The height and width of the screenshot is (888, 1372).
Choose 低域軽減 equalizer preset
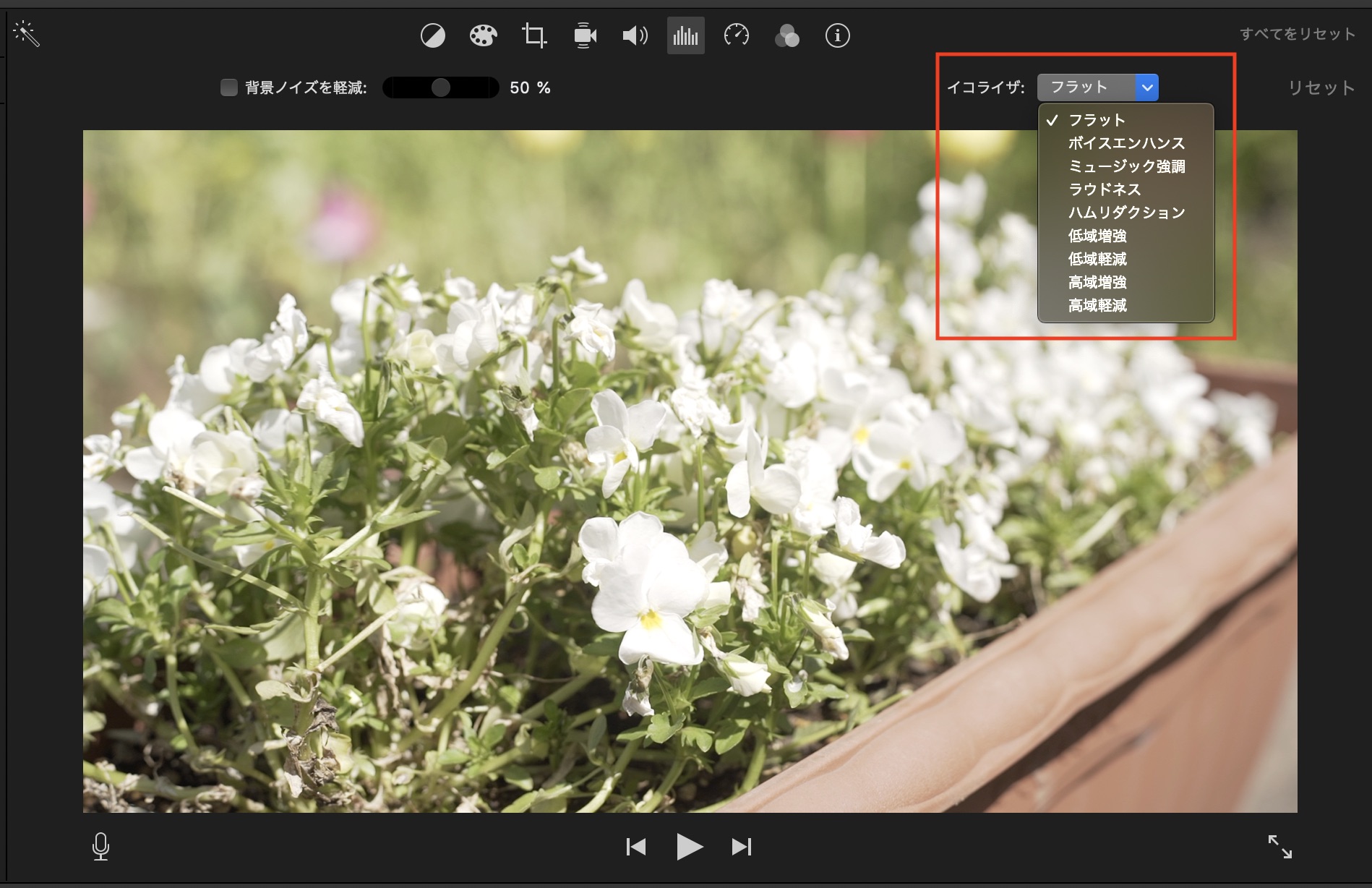(x=1126, y=259)
